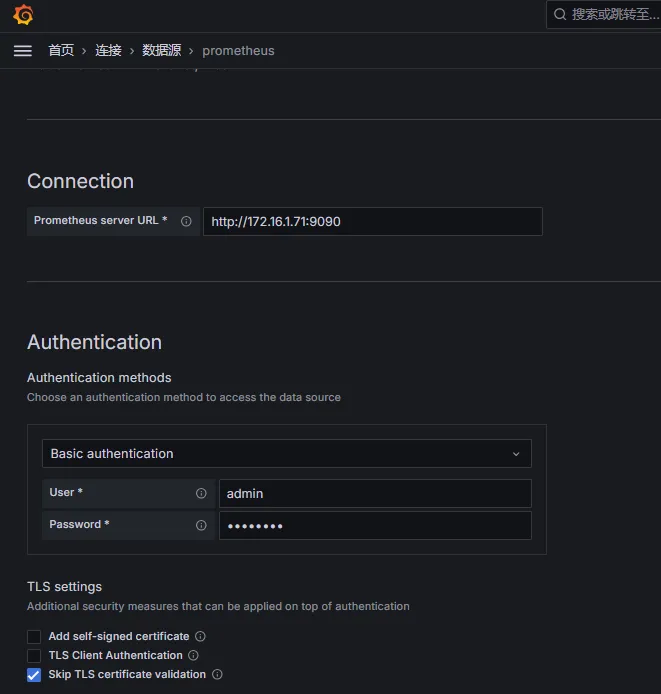Open the Basic authentication method dropdown
Image resolution: width=661 pixels, height=694 pixels.
(x=287, y=453)
